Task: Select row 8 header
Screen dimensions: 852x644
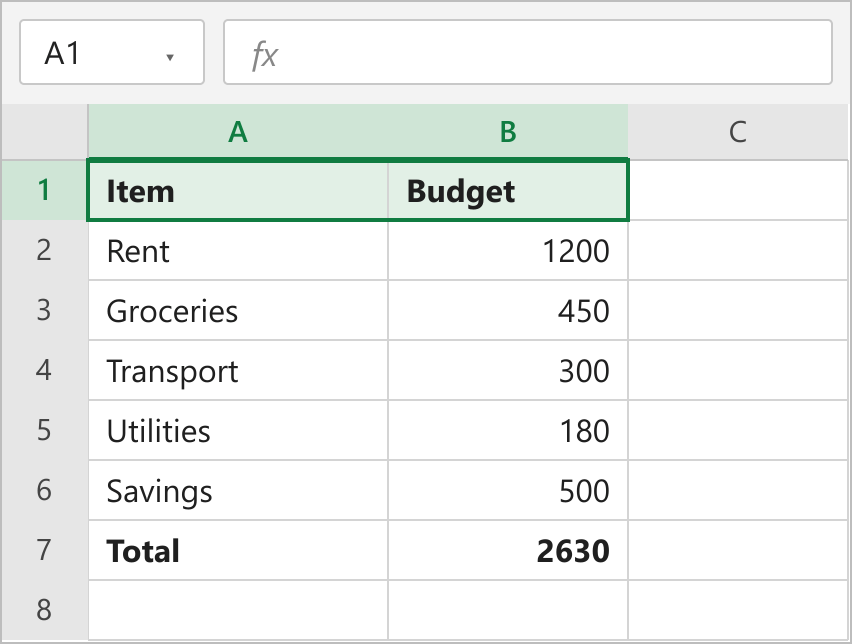Action: pyautogui.click(x=45, y=610)
